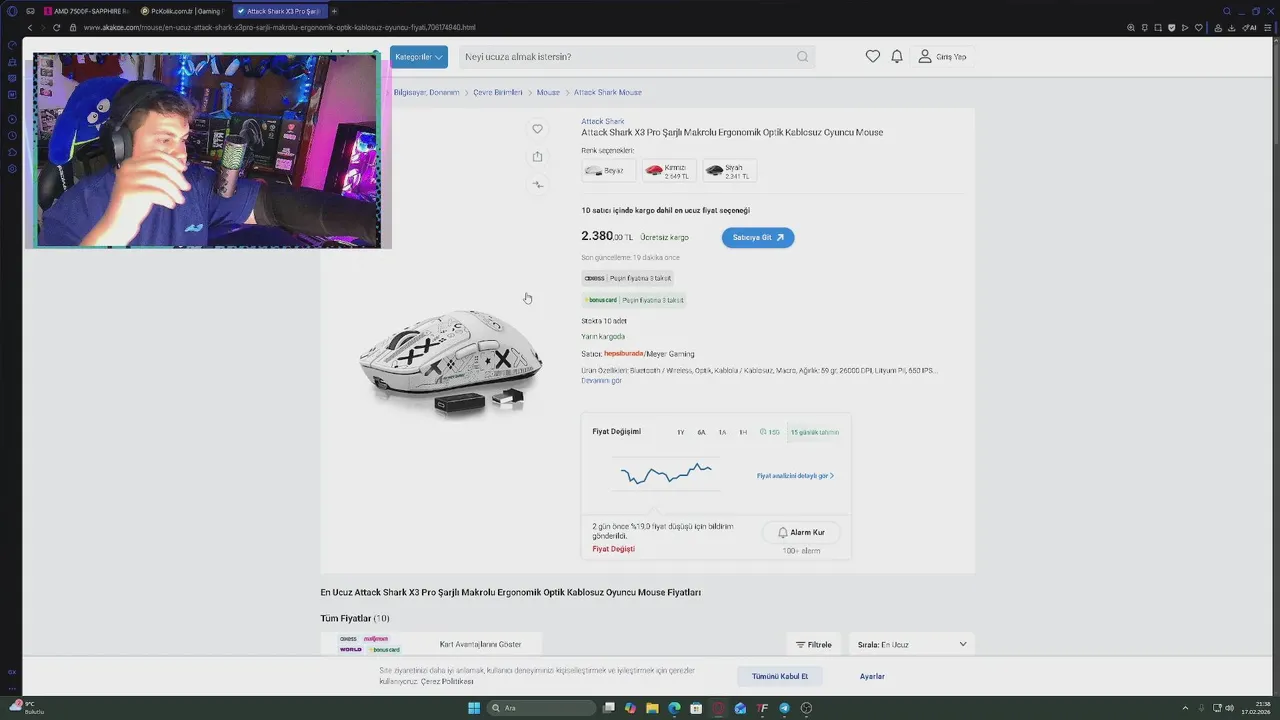Screen dimensions: 1280x720
Task: Open Bilgisayar, Donanım breadcrumb
Action: pyautogui.click(x=427, y=92)
